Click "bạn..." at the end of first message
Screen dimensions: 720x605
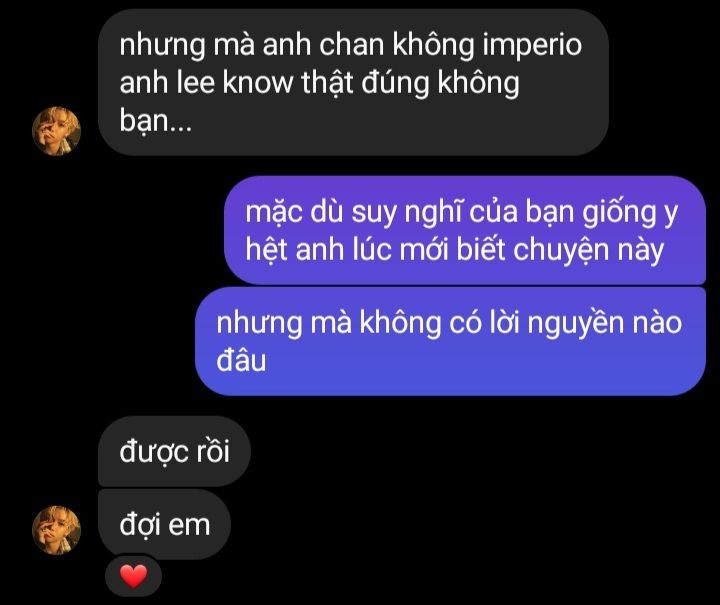click(x=156, y=121)
